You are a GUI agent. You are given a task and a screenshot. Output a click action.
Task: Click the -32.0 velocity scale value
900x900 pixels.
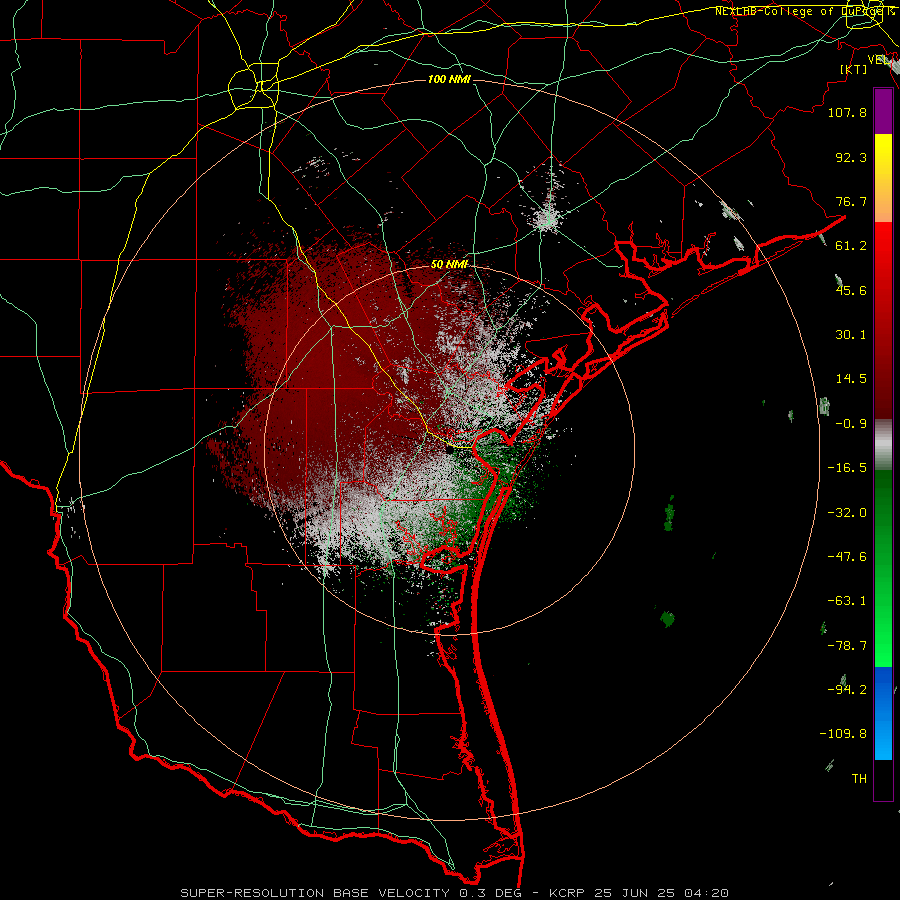click(847, 513)
